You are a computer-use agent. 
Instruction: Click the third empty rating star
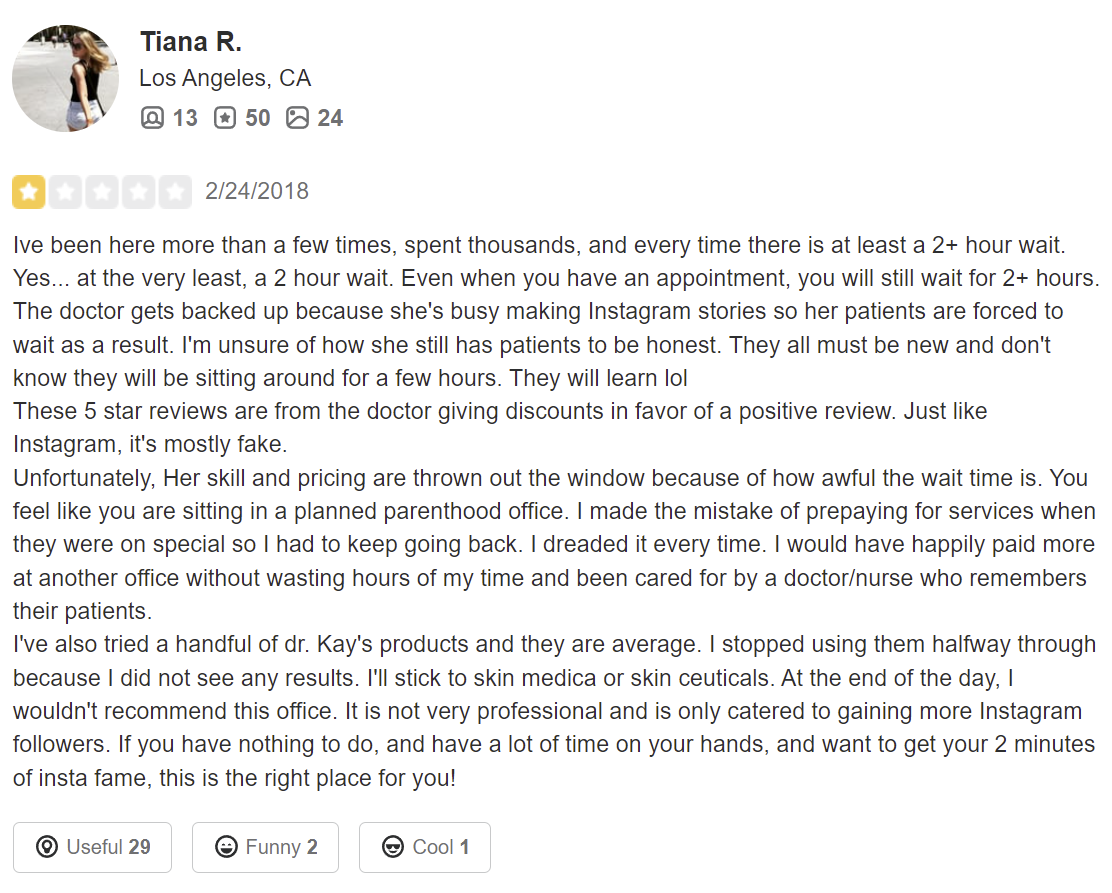(x=102, y=192)
